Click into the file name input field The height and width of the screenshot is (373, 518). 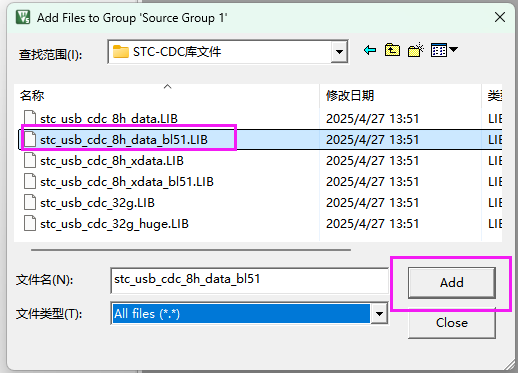[x=249, y=281]
